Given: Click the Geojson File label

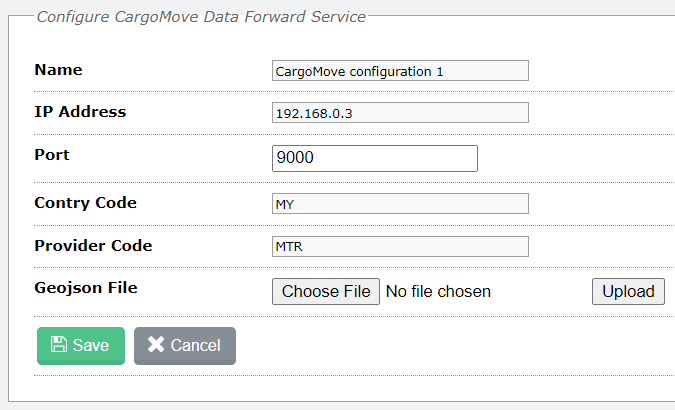Looking at the screenshot, I should click(x=86, y=288).
